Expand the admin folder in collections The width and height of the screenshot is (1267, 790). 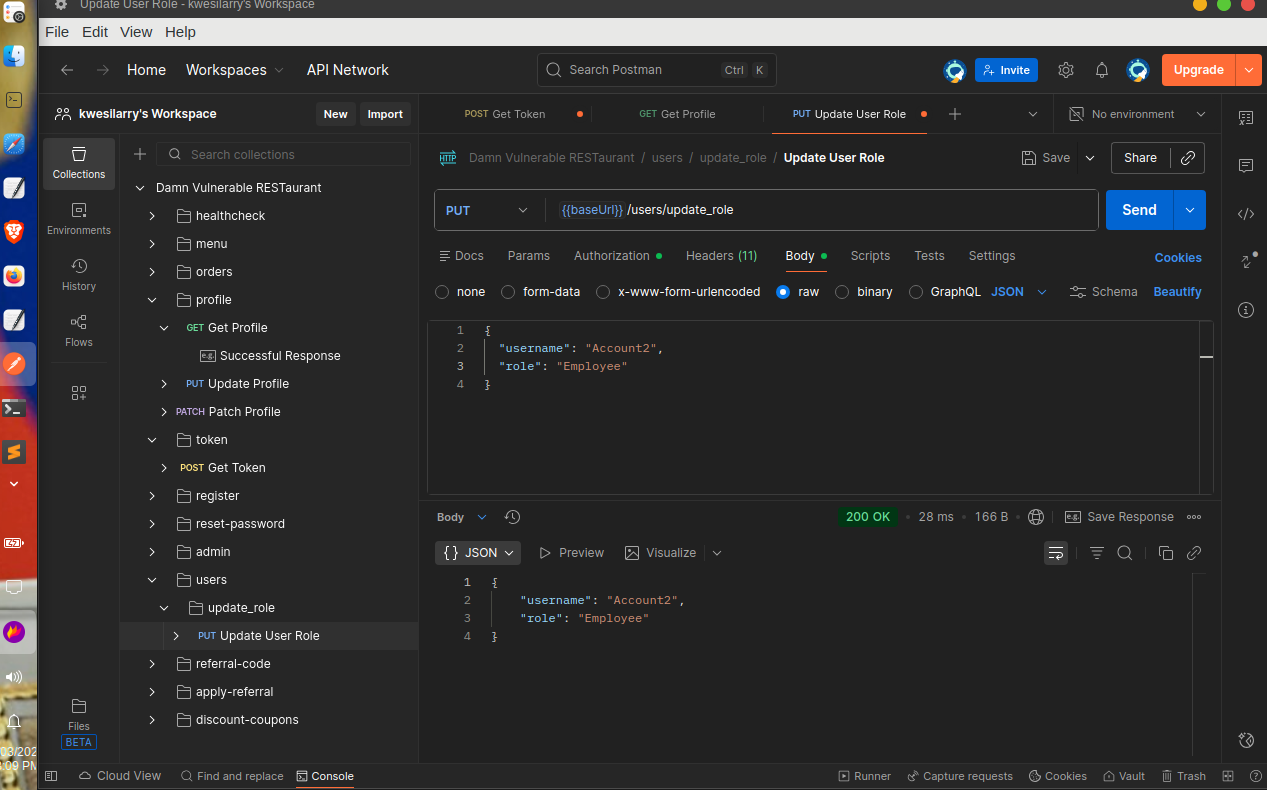(152, 552)
